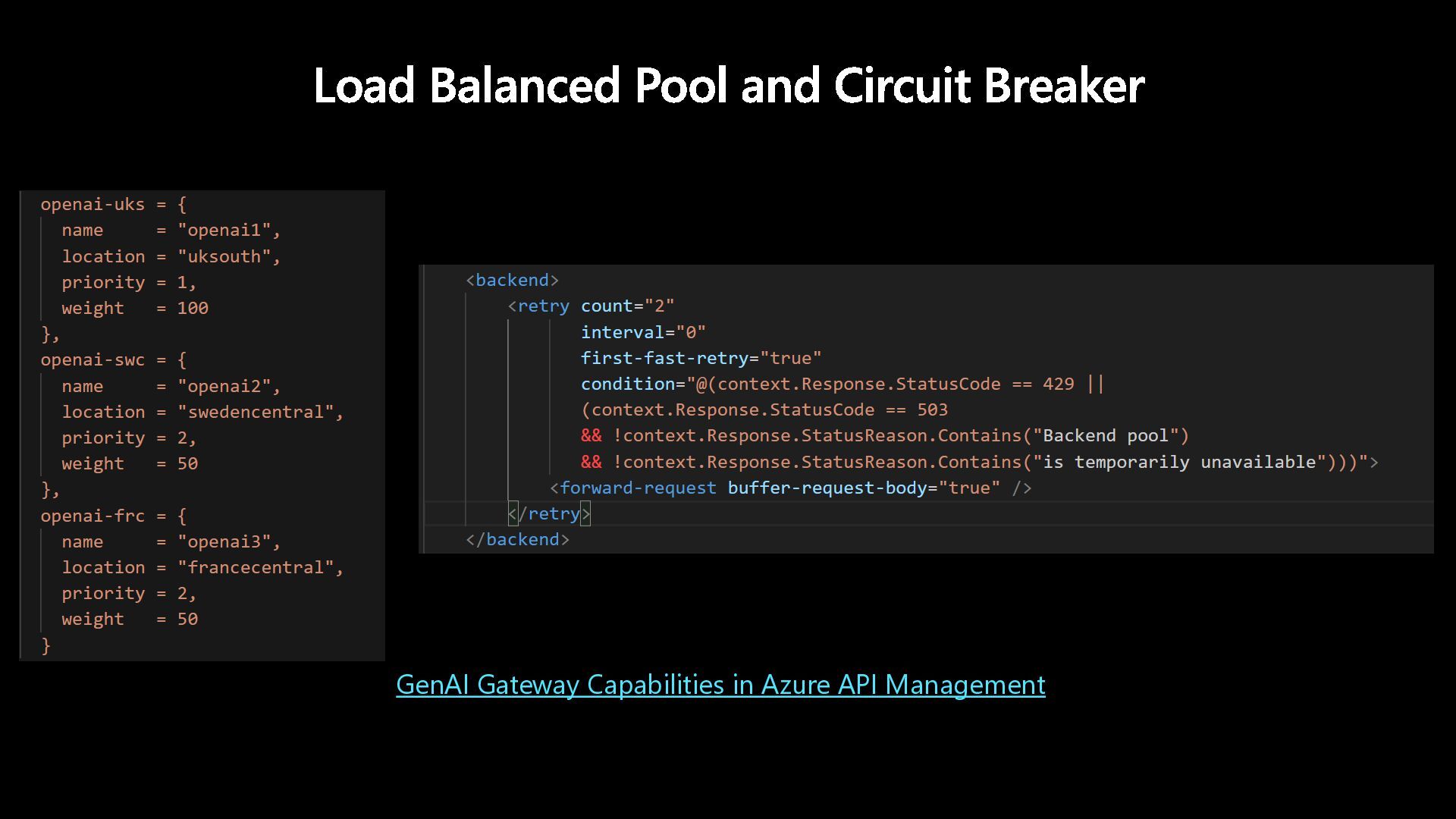Open GenAI Gateway Capabilities in Azure link
Viewport: 1456px width, 819px height.
720,685
